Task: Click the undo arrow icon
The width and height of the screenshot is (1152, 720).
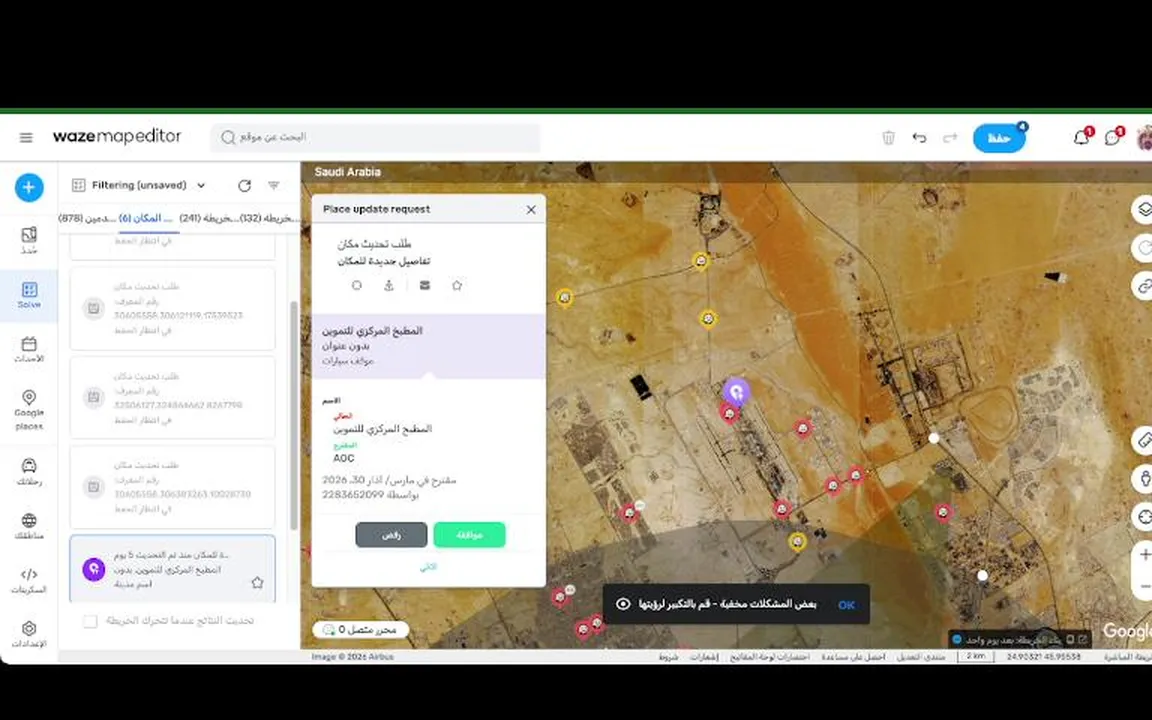Action: (919, 137)
